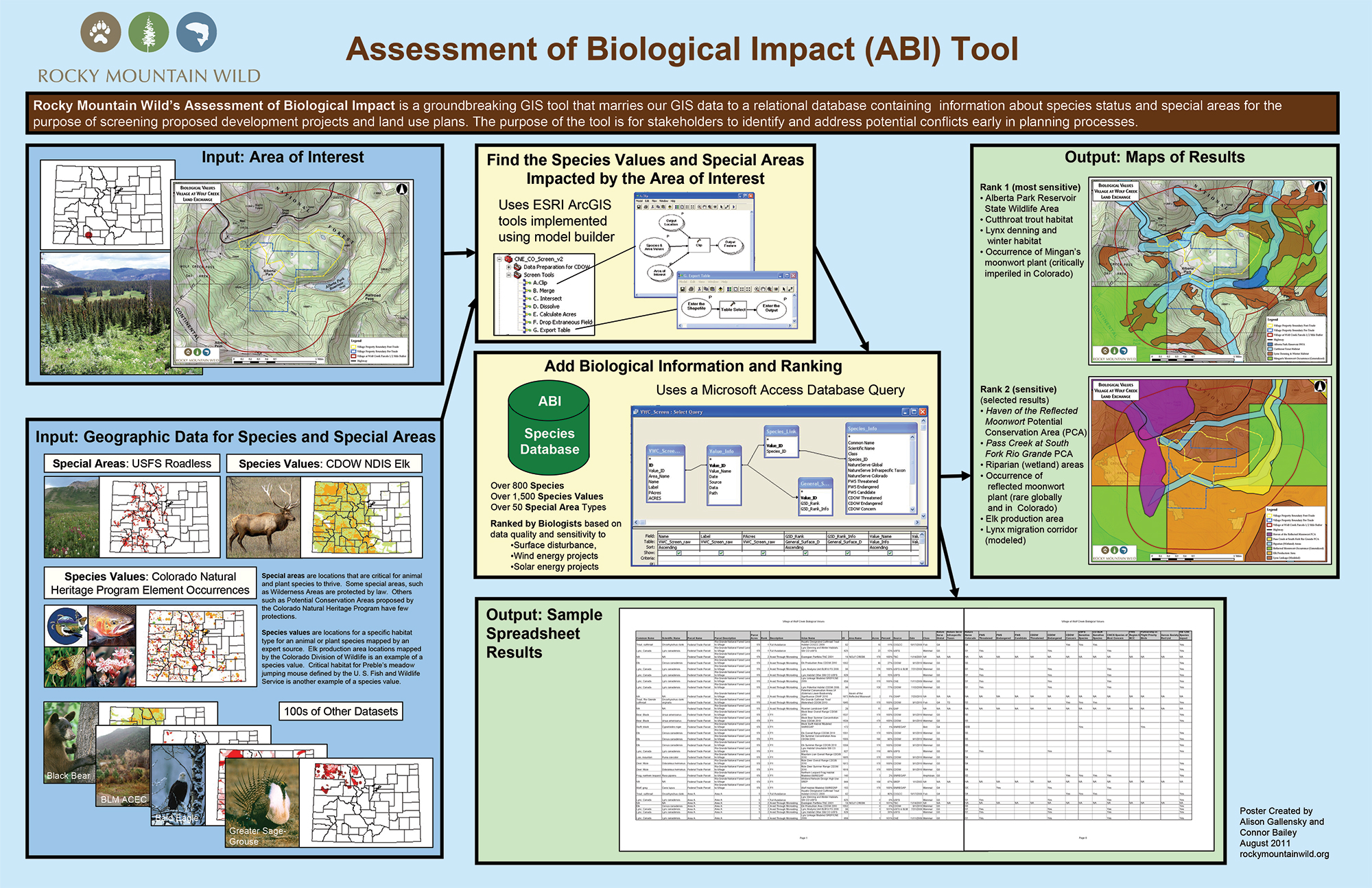The width and height of the screenshot is (1372, 888).
Task: Open the Help menu in G. Export Table window
Action: pyautogui.click(x=724, y=281)
